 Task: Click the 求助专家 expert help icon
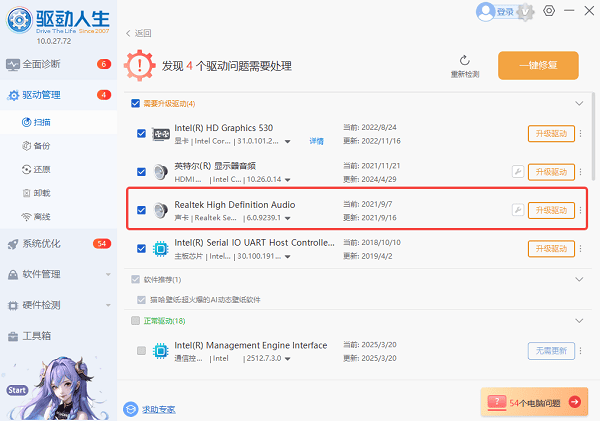[130, 408]
